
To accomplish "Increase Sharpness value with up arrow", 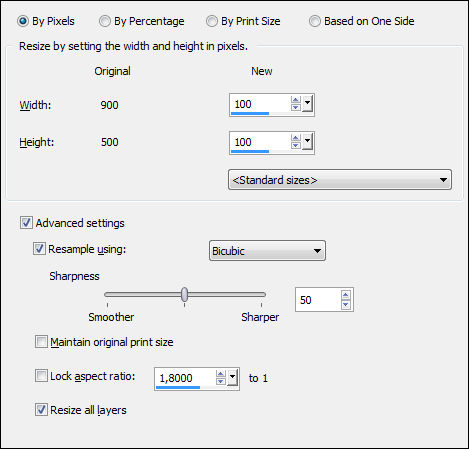I will [x=346, y=295].
